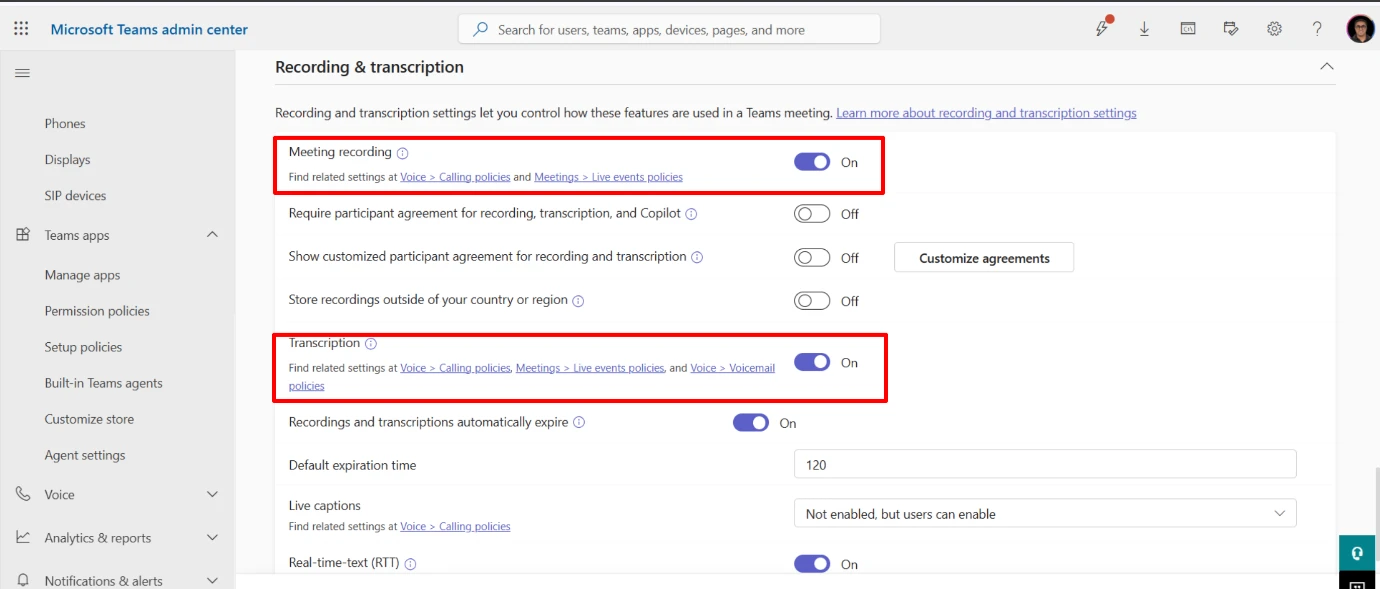Click the lightning bolt notifications icon

point(1102,28)
